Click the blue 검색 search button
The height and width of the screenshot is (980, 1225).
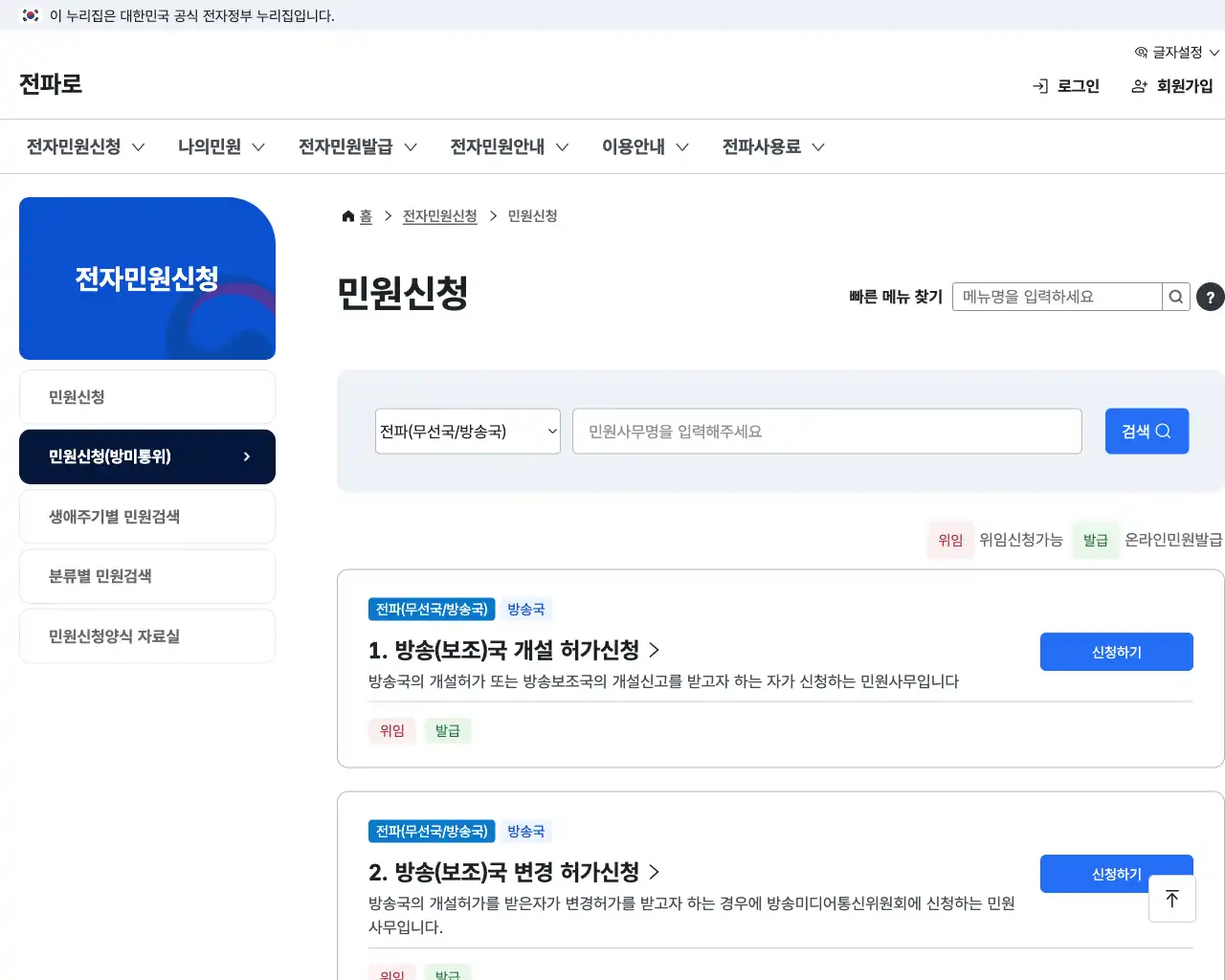pos(1147,432)
